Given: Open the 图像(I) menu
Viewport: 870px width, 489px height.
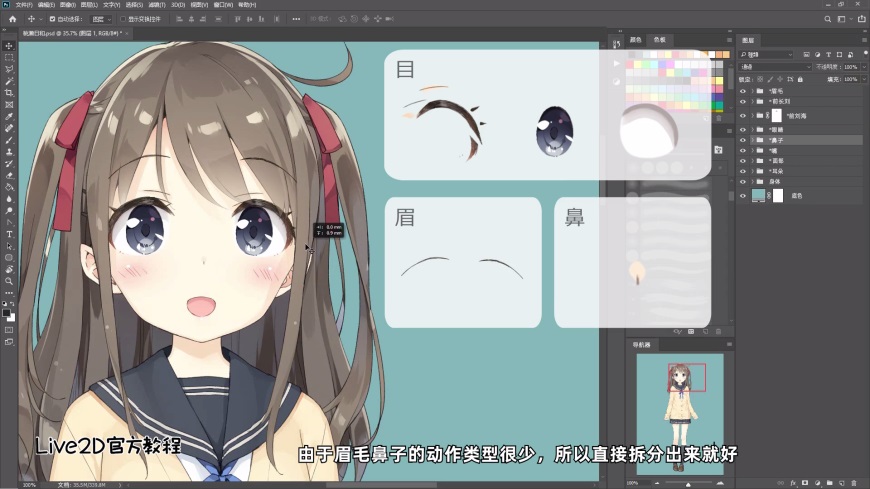Looking at the screenshot, I should (67, 4).
